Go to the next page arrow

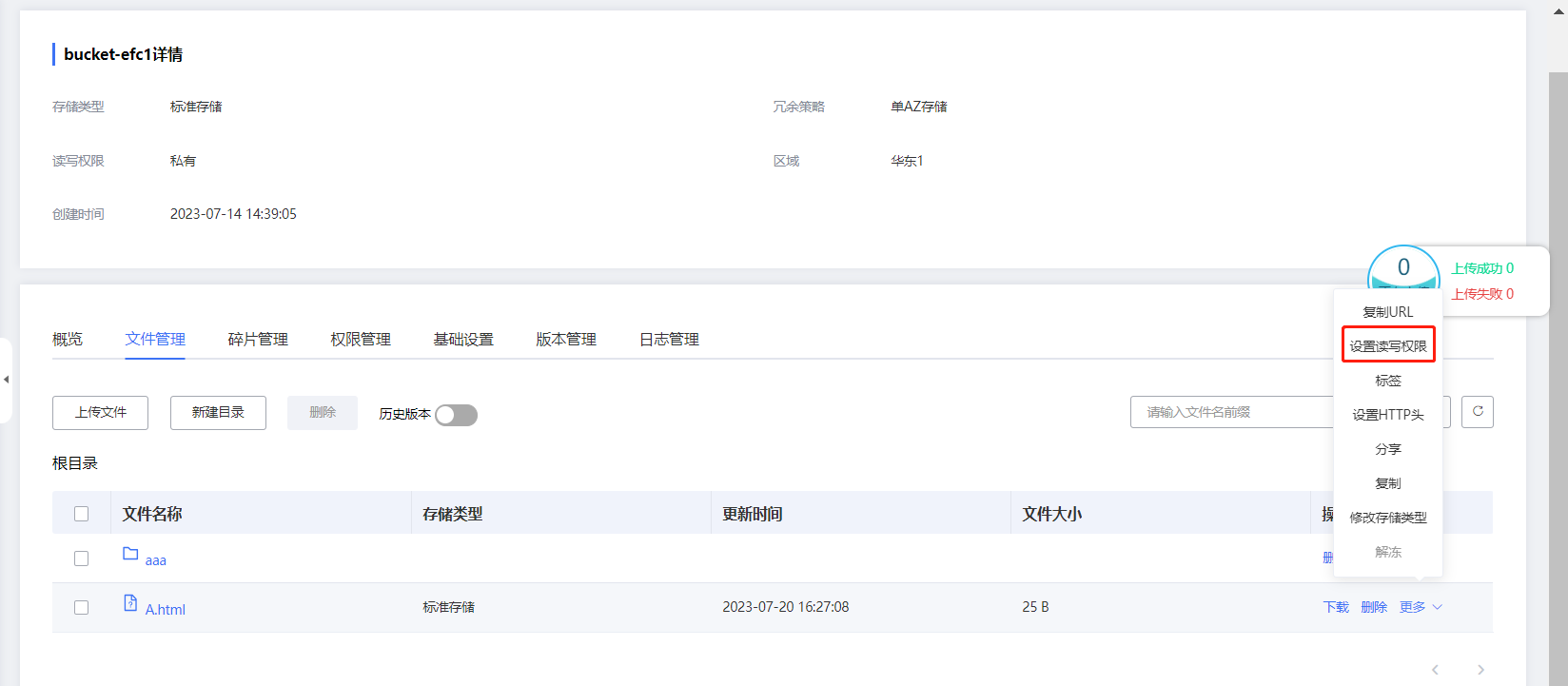[x=1480, y=670]
